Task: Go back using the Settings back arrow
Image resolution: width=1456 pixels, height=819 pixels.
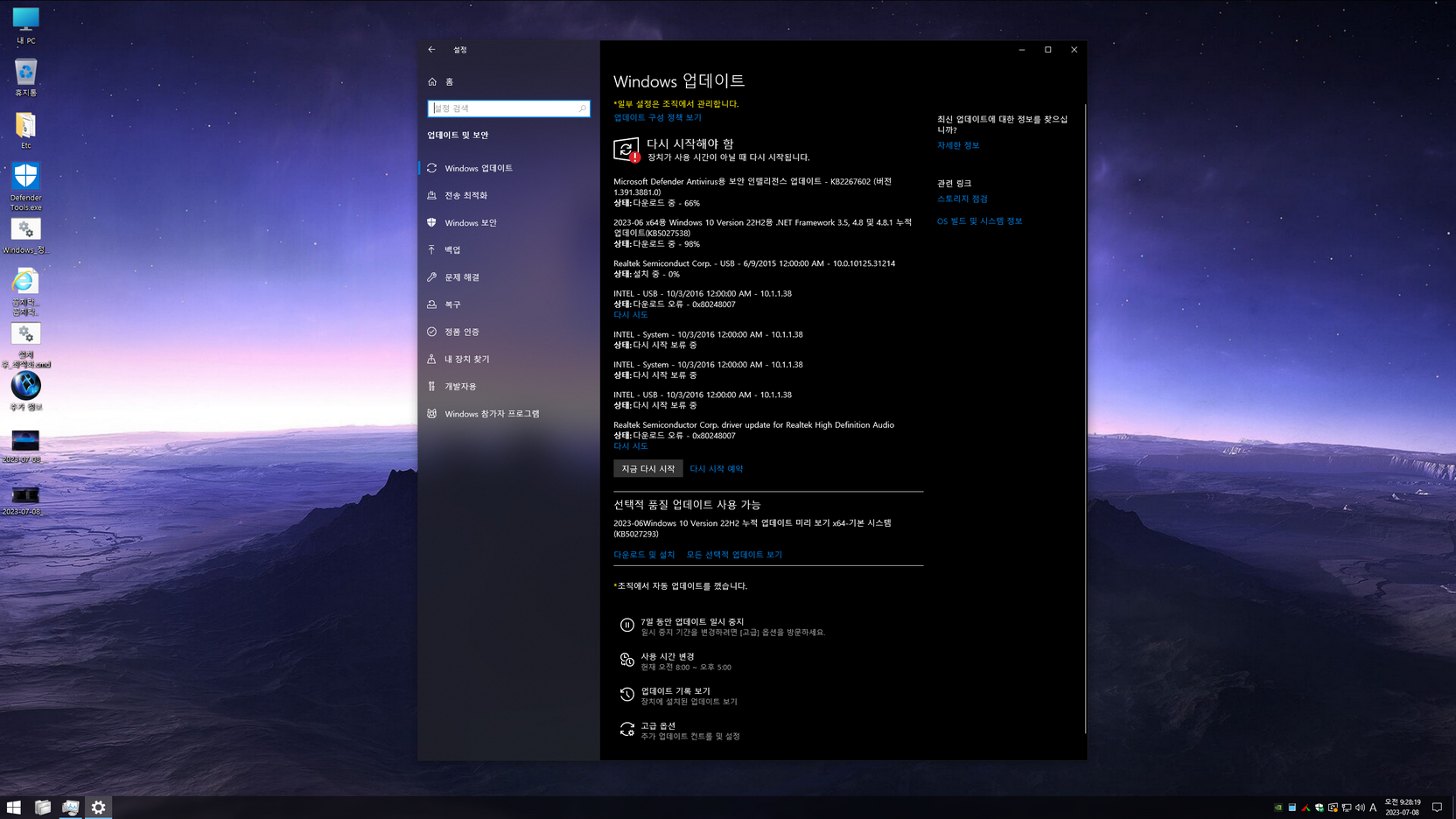Action: [431, 50]
